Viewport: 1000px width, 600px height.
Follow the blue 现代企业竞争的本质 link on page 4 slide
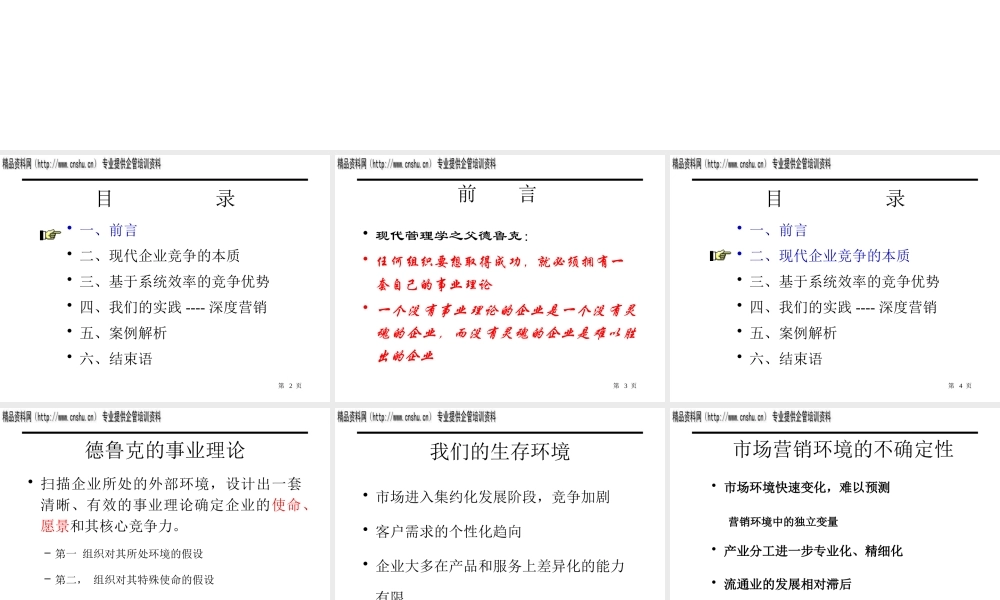[844, 256]
